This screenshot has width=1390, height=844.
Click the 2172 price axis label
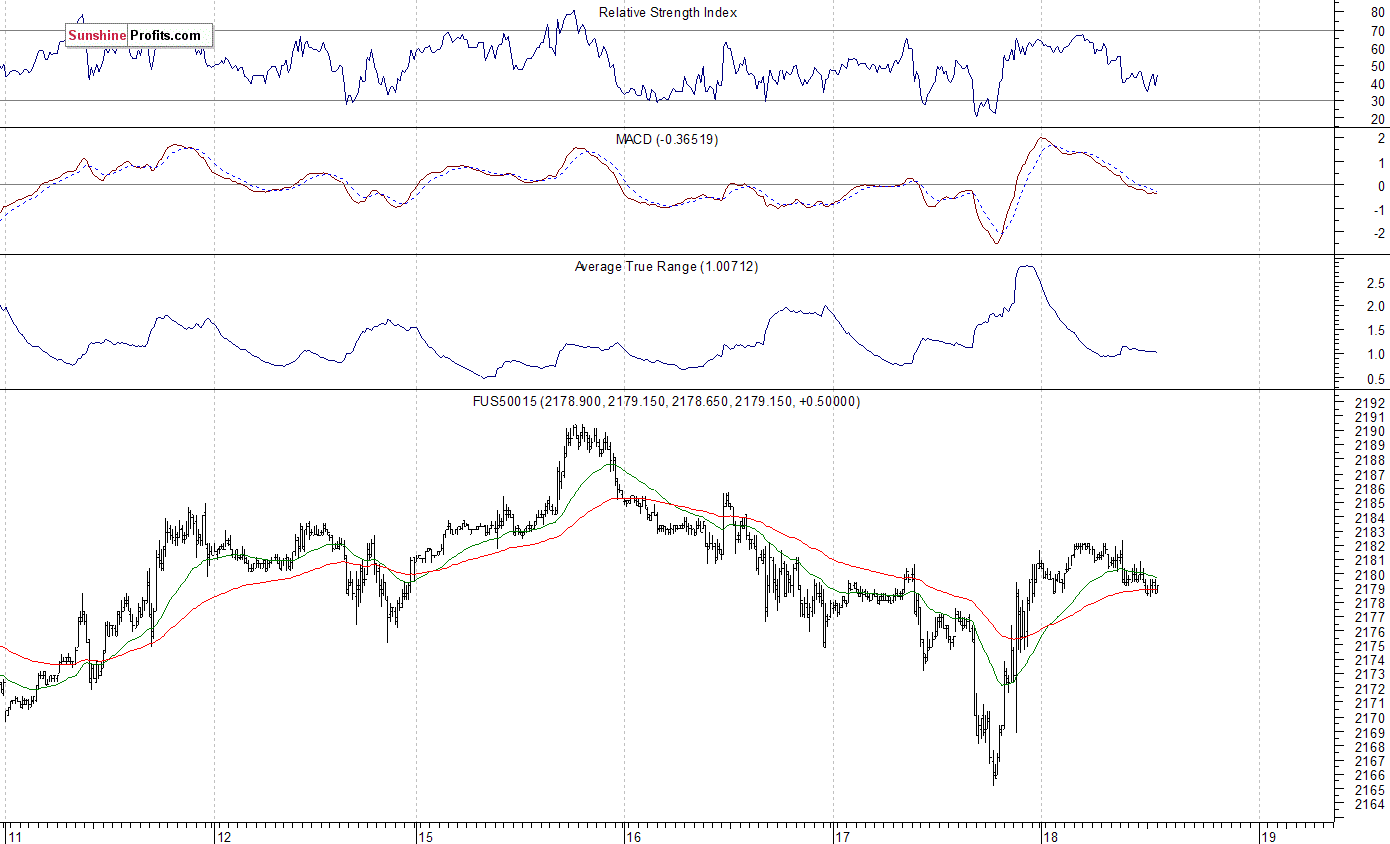1369,690
